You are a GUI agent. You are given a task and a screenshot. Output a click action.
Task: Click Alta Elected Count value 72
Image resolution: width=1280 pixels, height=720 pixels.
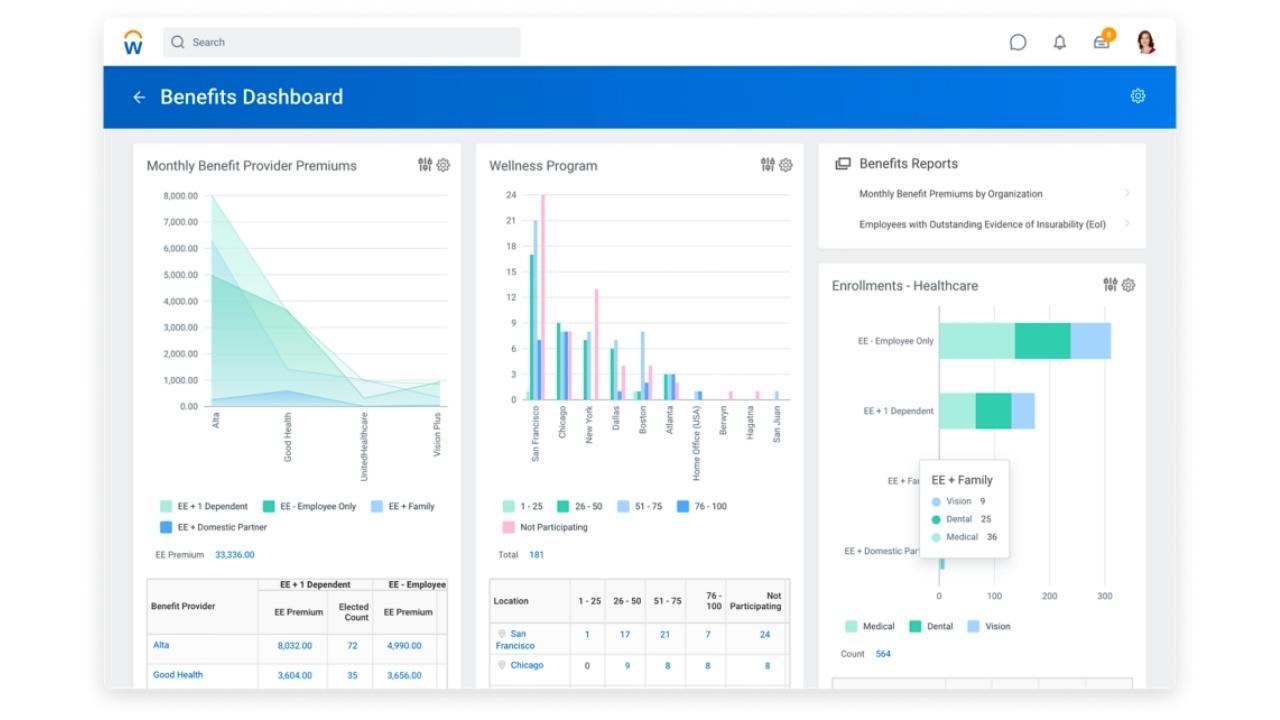click(x=352, y=646)
